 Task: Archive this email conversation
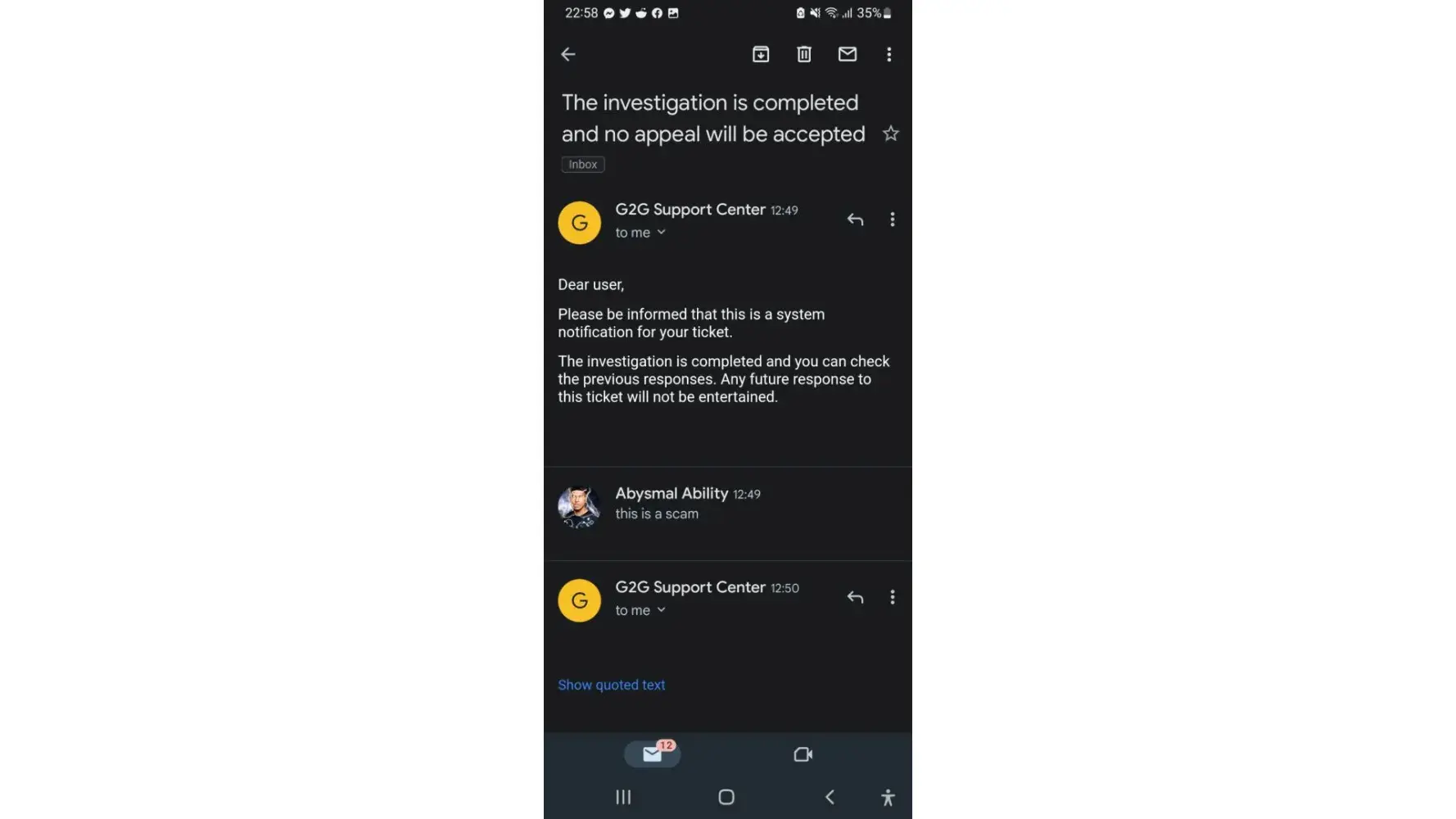click(x=761, y=54)
